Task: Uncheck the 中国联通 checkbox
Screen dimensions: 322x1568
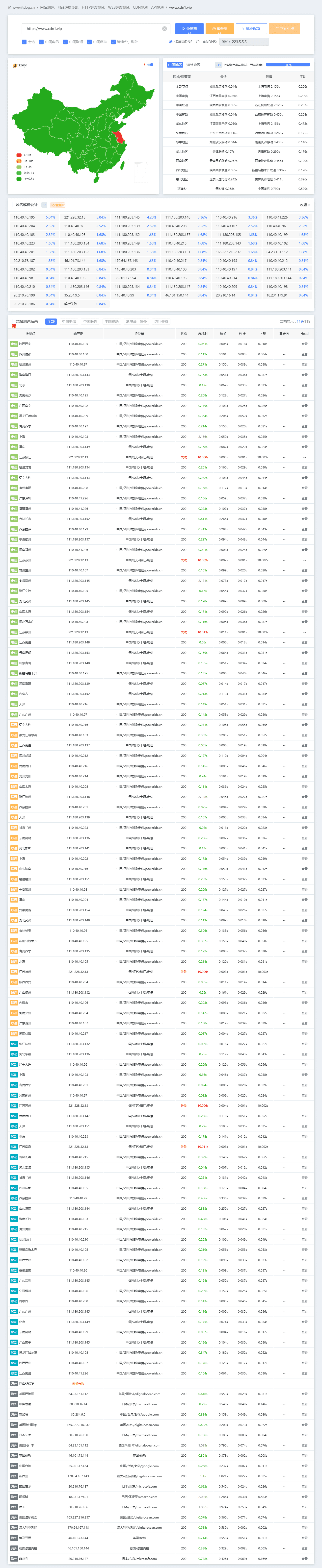Action: tap(65, 42)
